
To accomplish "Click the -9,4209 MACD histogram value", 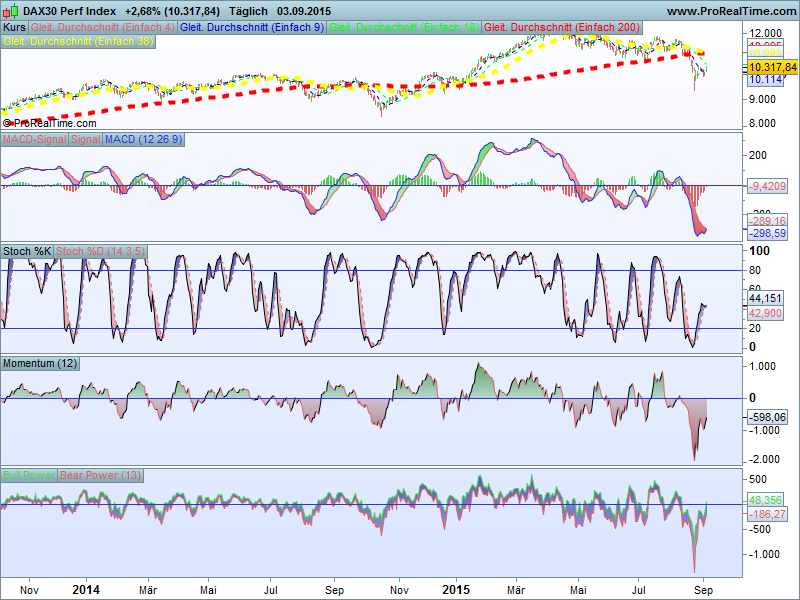I will pos(767,186).
